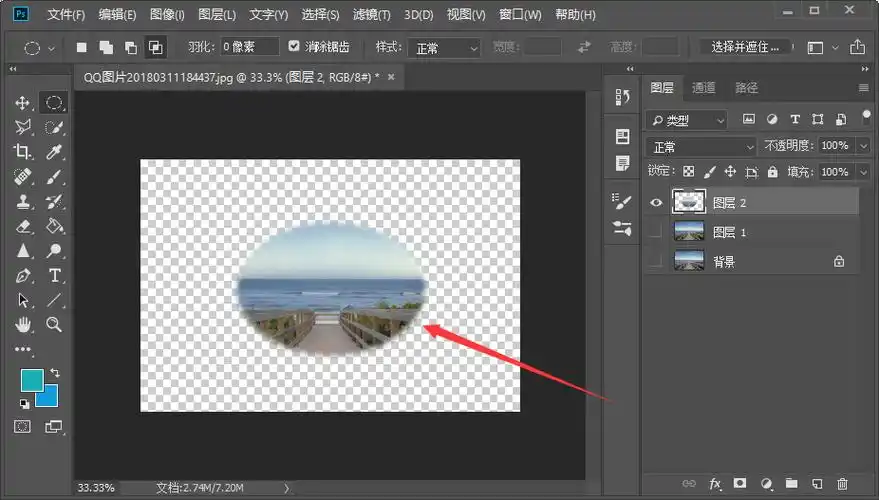Viewport: 879px width, 500px height.
Task: Open the 图像(I) menu
Action: tap(167, 15)
